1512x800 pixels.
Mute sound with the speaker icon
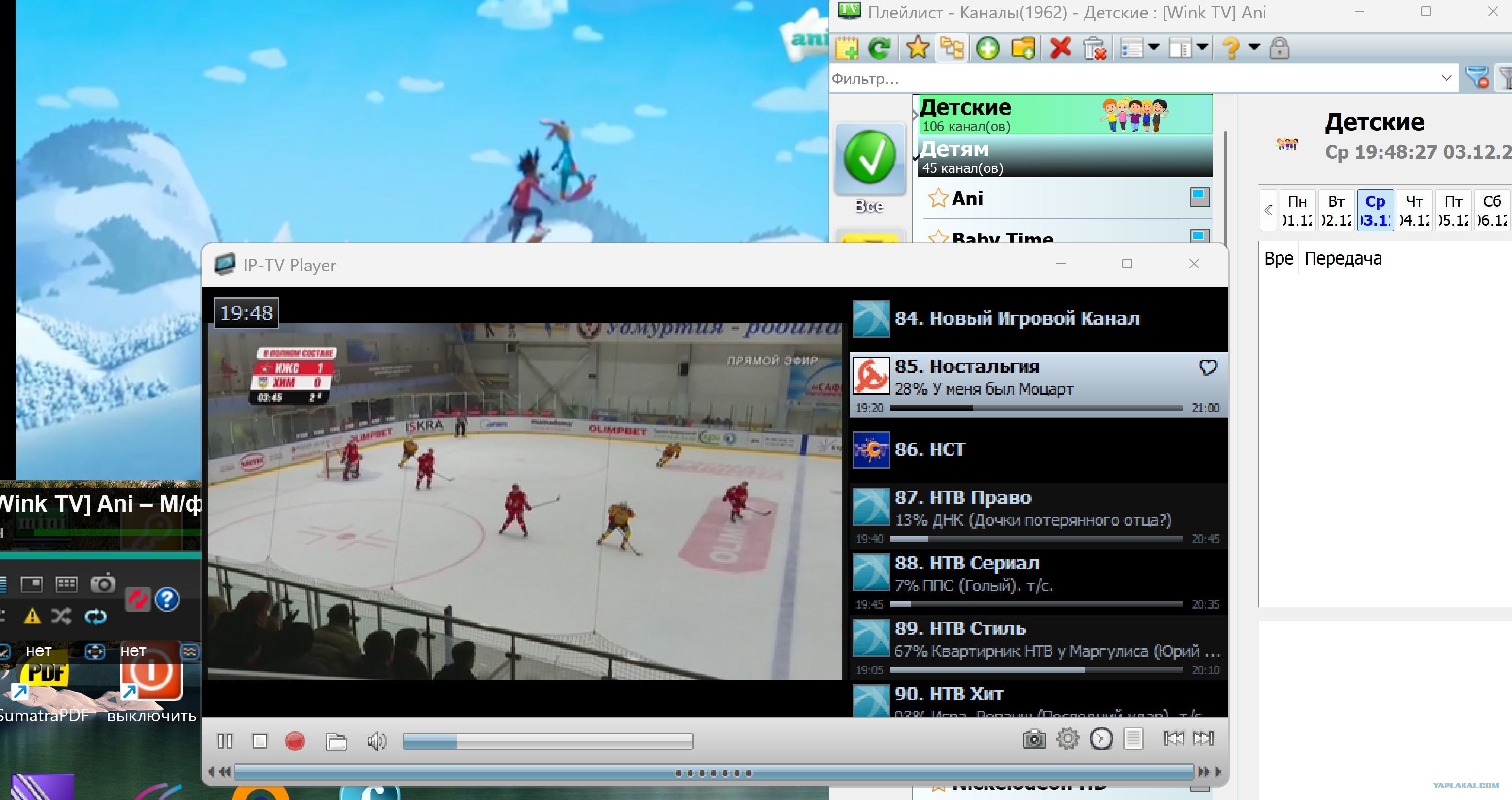(x=376, y=741)
